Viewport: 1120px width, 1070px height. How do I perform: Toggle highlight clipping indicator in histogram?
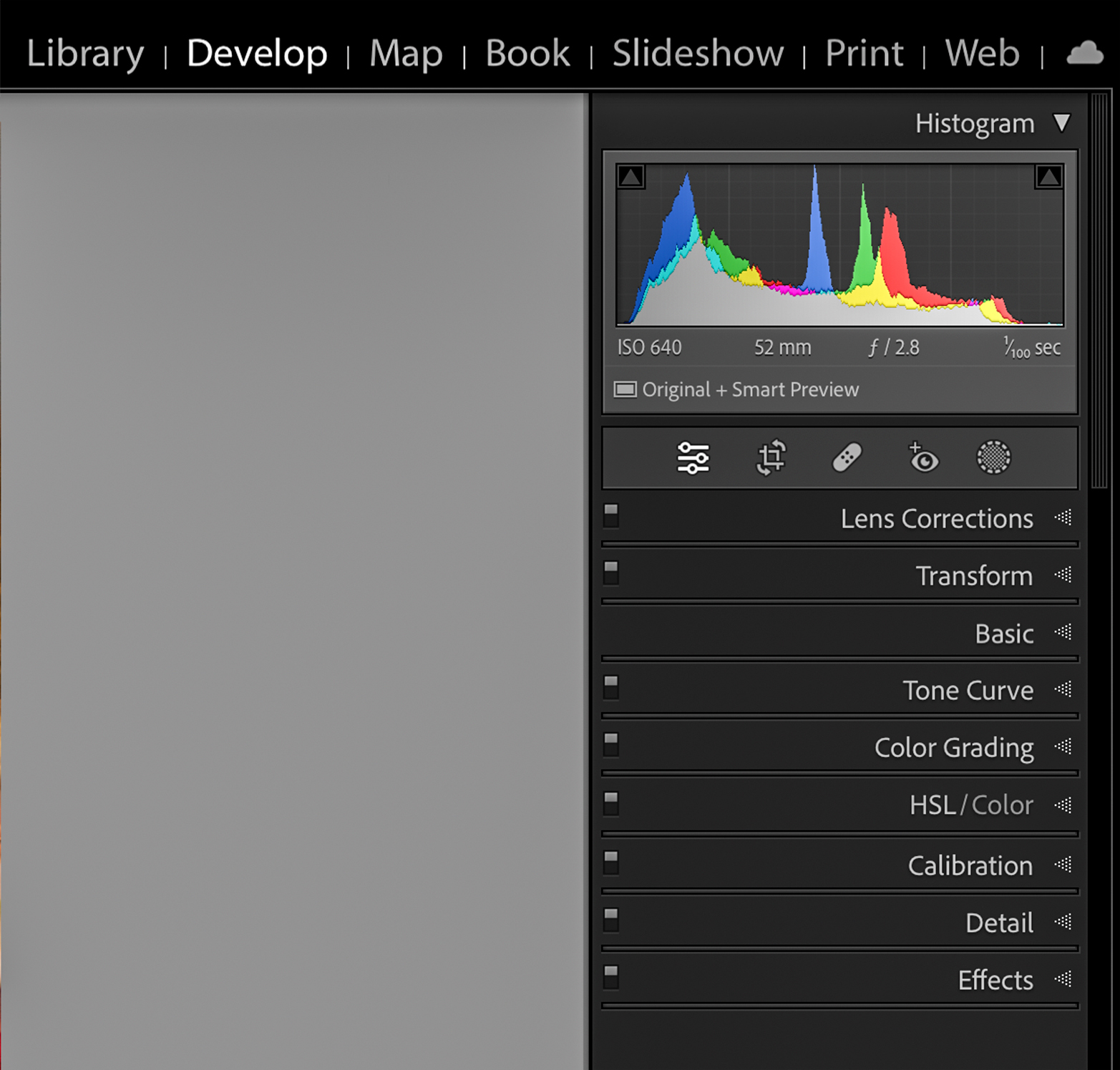click(1048, 176)
